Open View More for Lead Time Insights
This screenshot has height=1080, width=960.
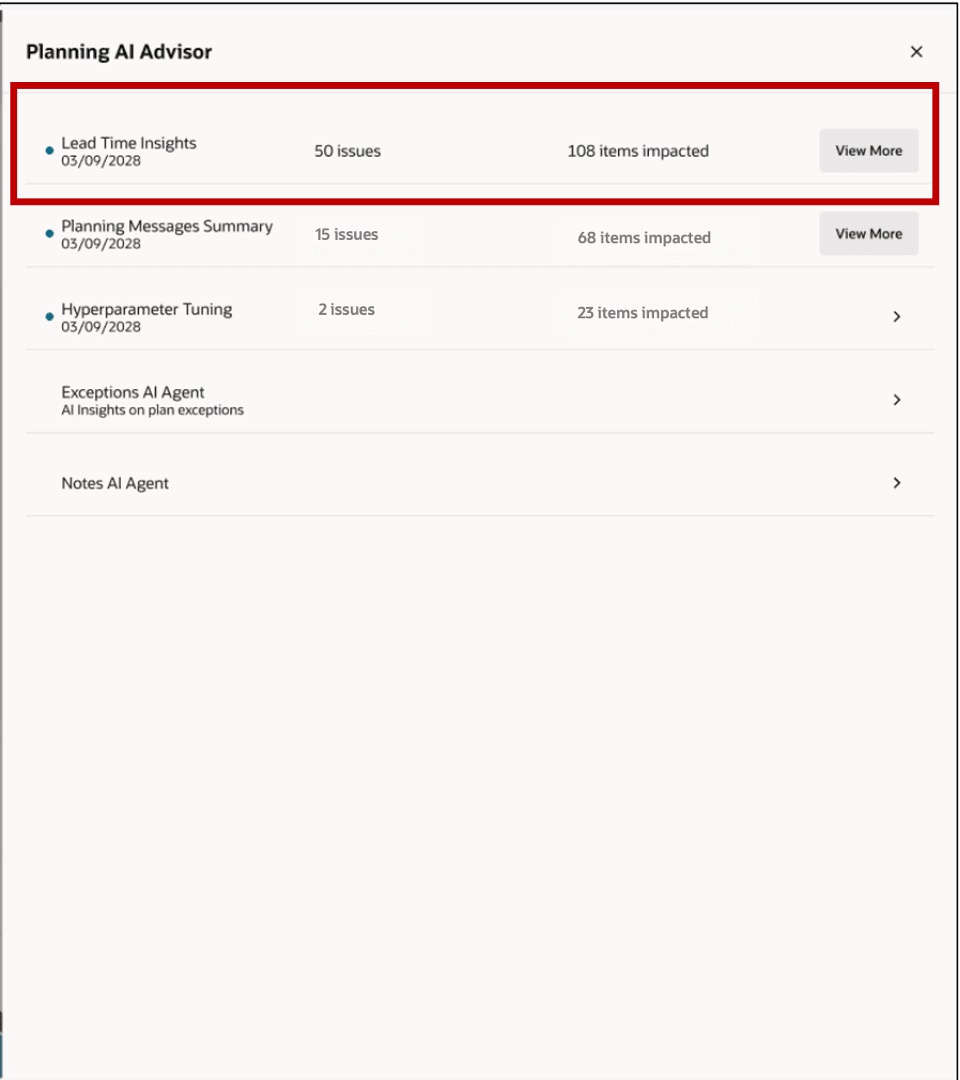[x=868, y=150]
